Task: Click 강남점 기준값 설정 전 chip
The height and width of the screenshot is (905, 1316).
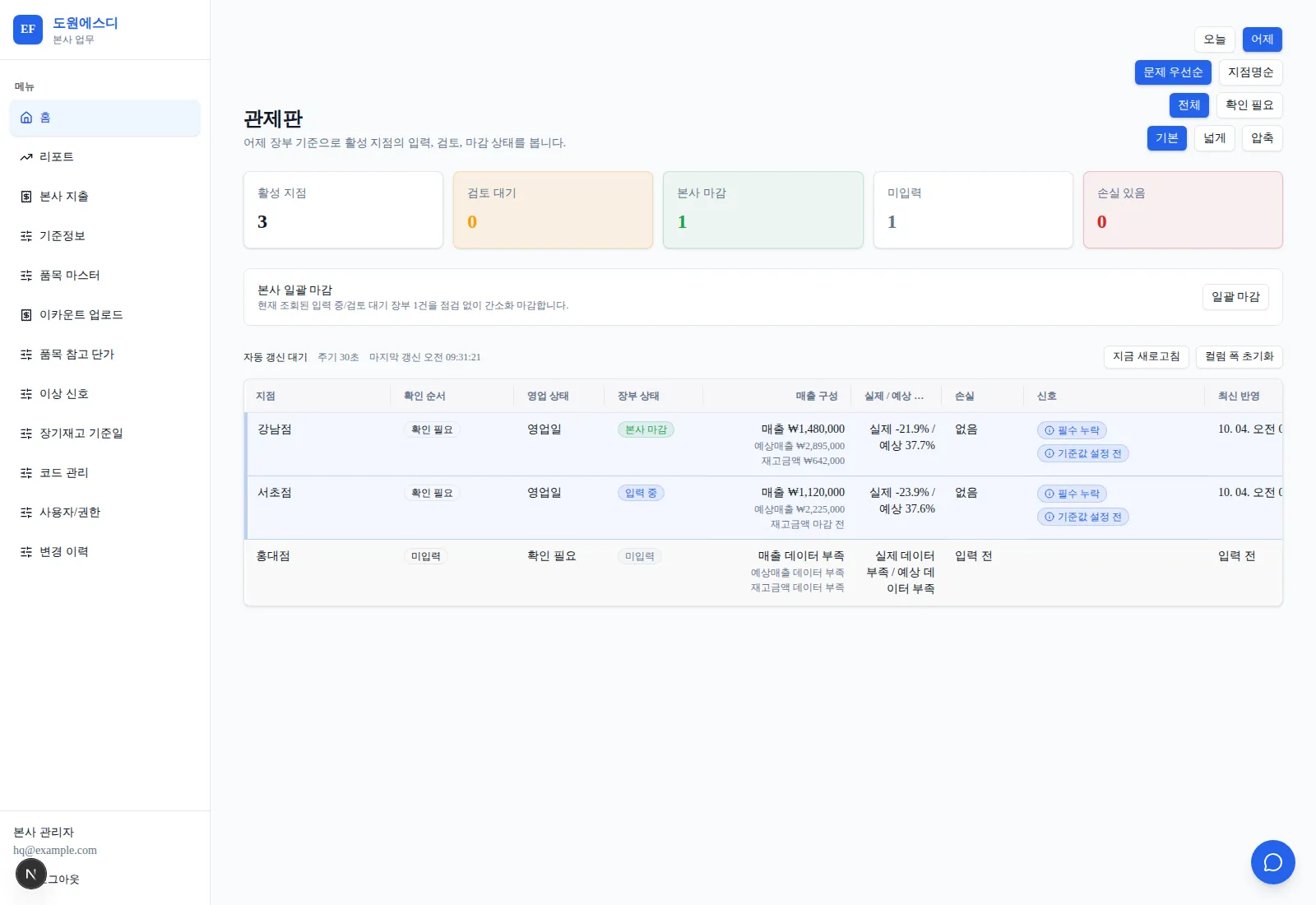Action: 1082,453
